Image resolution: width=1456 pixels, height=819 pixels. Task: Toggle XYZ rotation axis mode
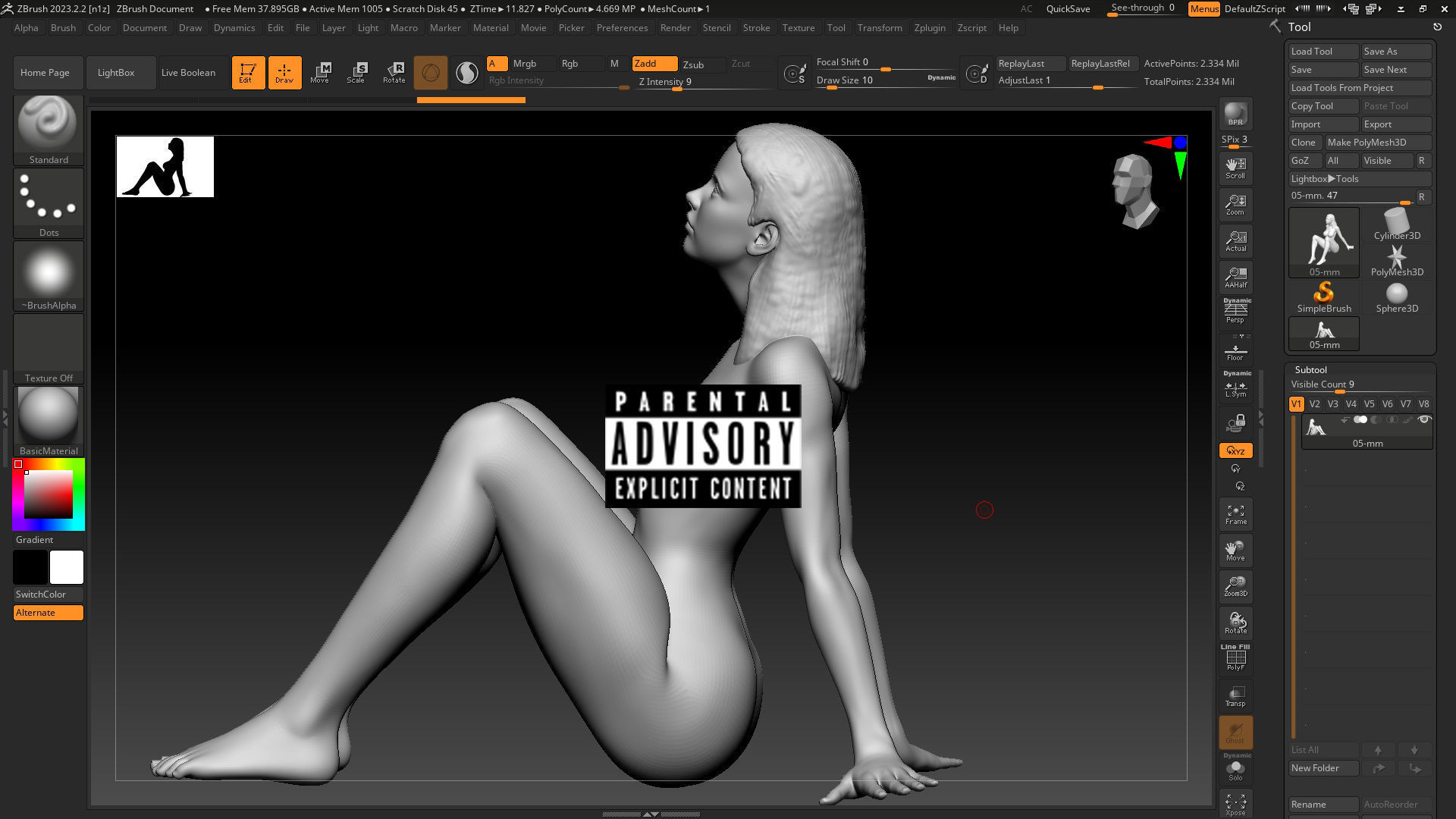(x=1235, y=450)
